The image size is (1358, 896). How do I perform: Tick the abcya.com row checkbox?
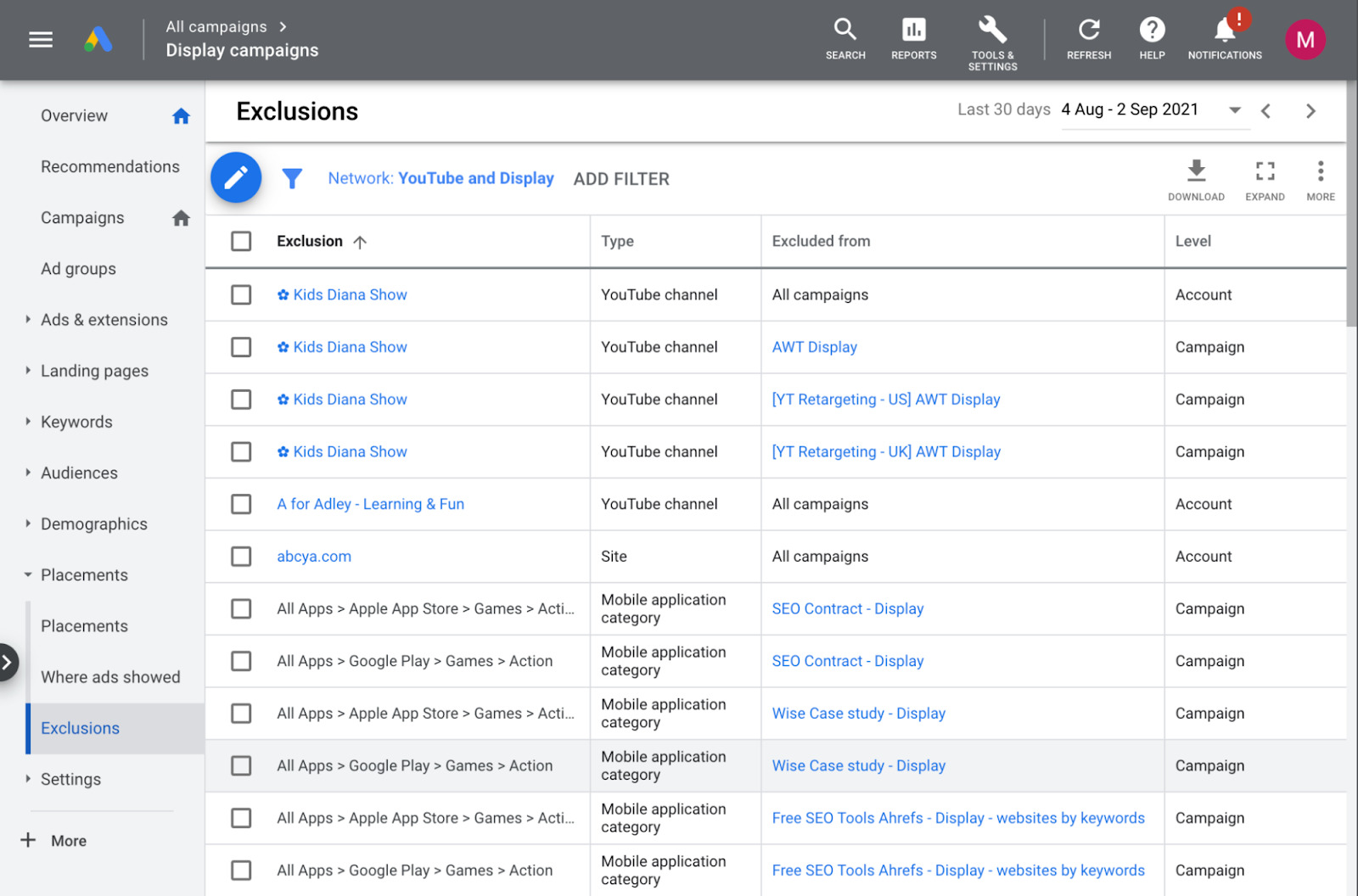point(241,557)
